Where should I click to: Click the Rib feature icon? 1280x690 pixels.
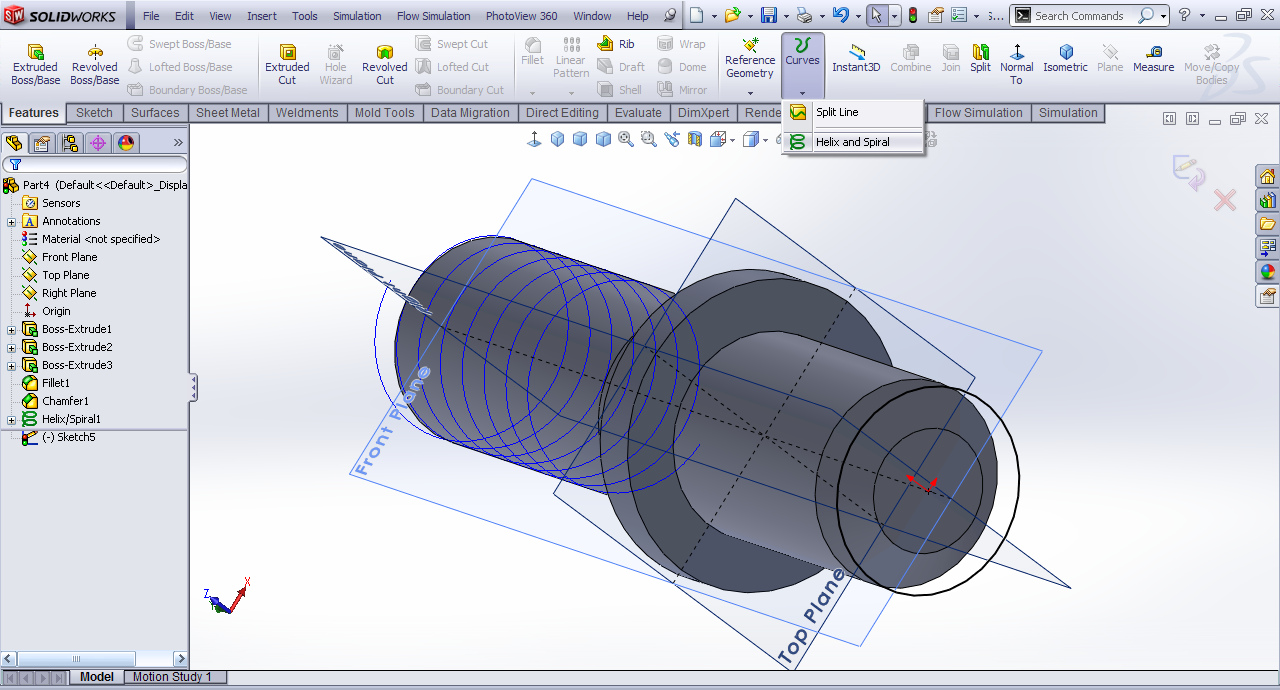click(x=616, y=44)
